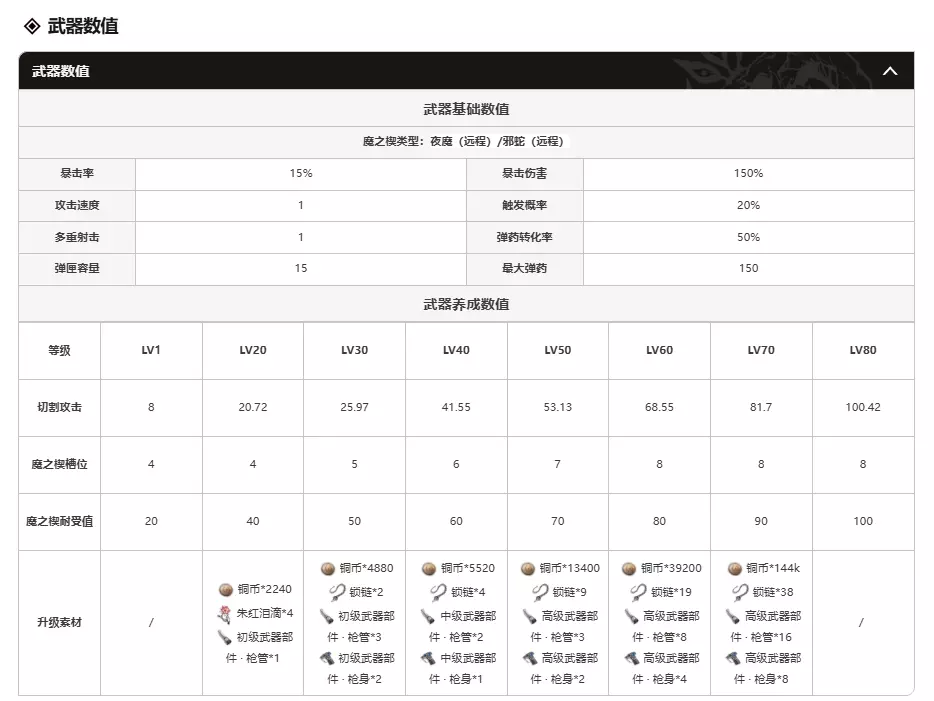Click the LV1 column header
This screenshot has height=701, width=934.
pyautogui.click(x=151, y=350)
